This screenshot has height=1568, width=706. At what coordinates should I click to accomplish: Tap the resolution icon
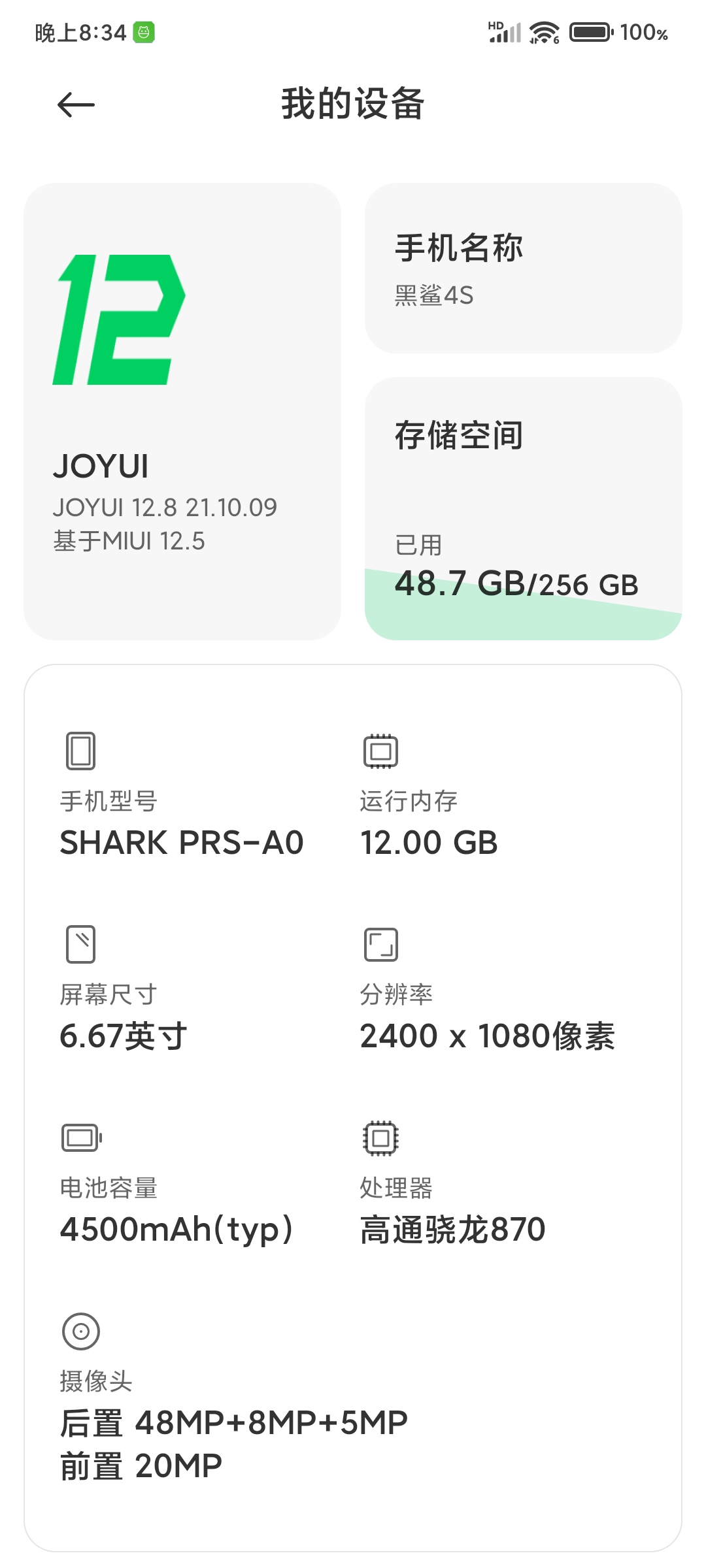[x=381, y=945]
